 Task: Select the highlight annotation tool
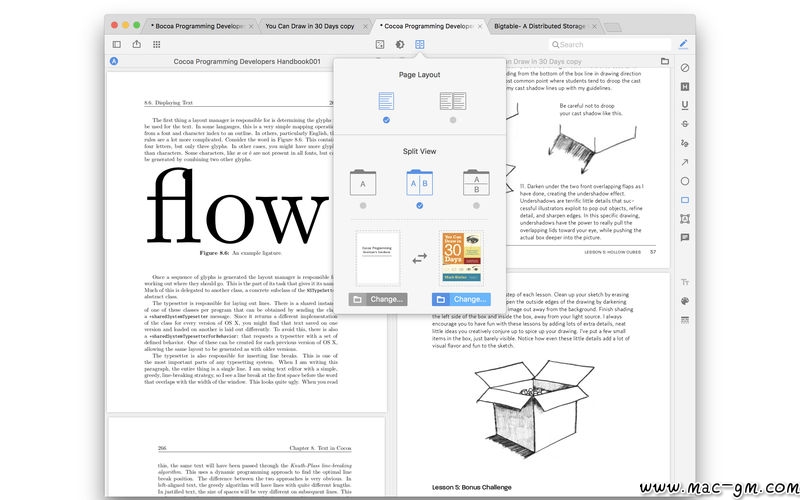pyautogui.click(x=685, y=86)
